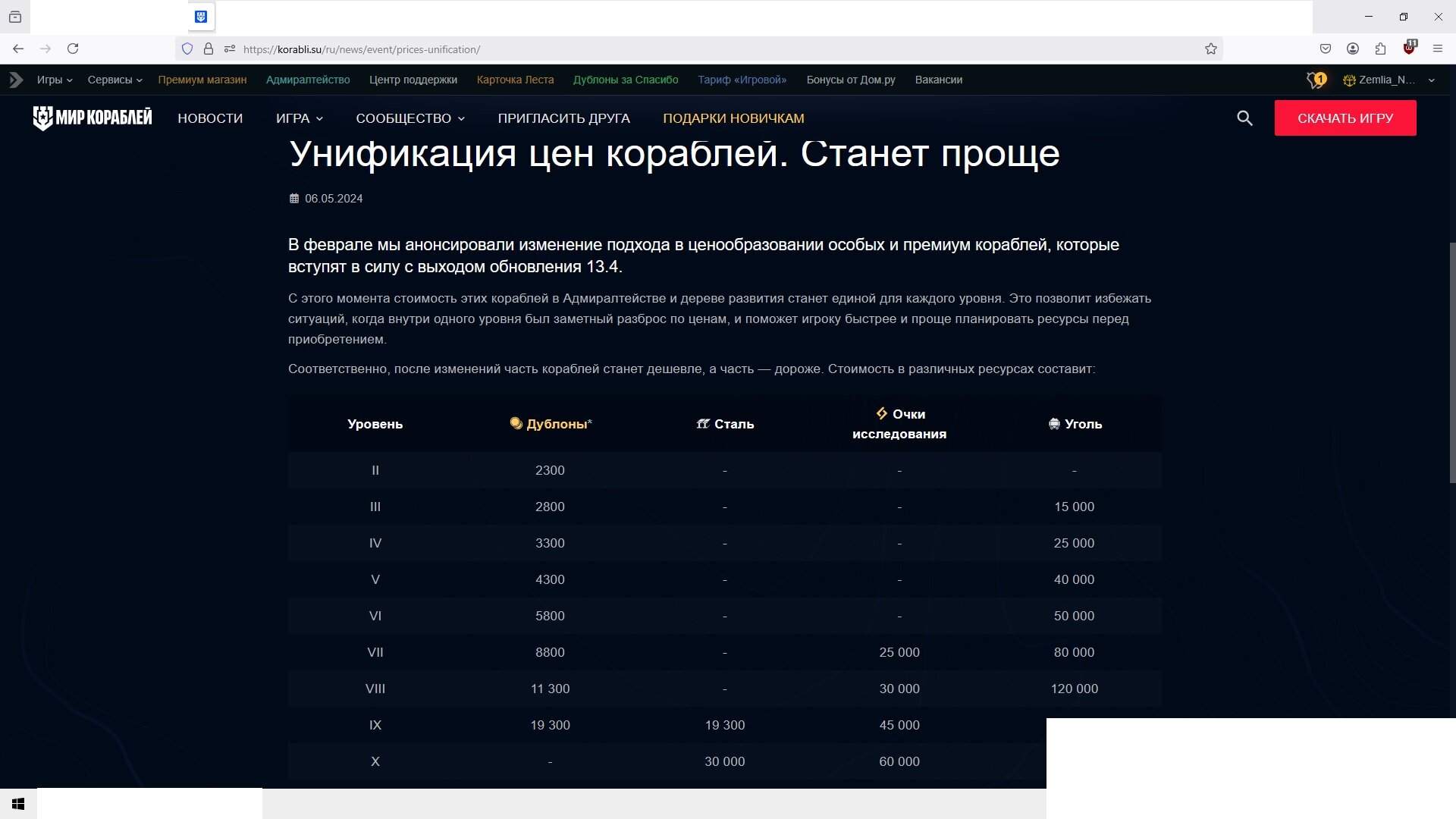Viewport: 1456px width, 819px height.
Task: Bookmark this page with star icon
Action: click(1211, 49)
